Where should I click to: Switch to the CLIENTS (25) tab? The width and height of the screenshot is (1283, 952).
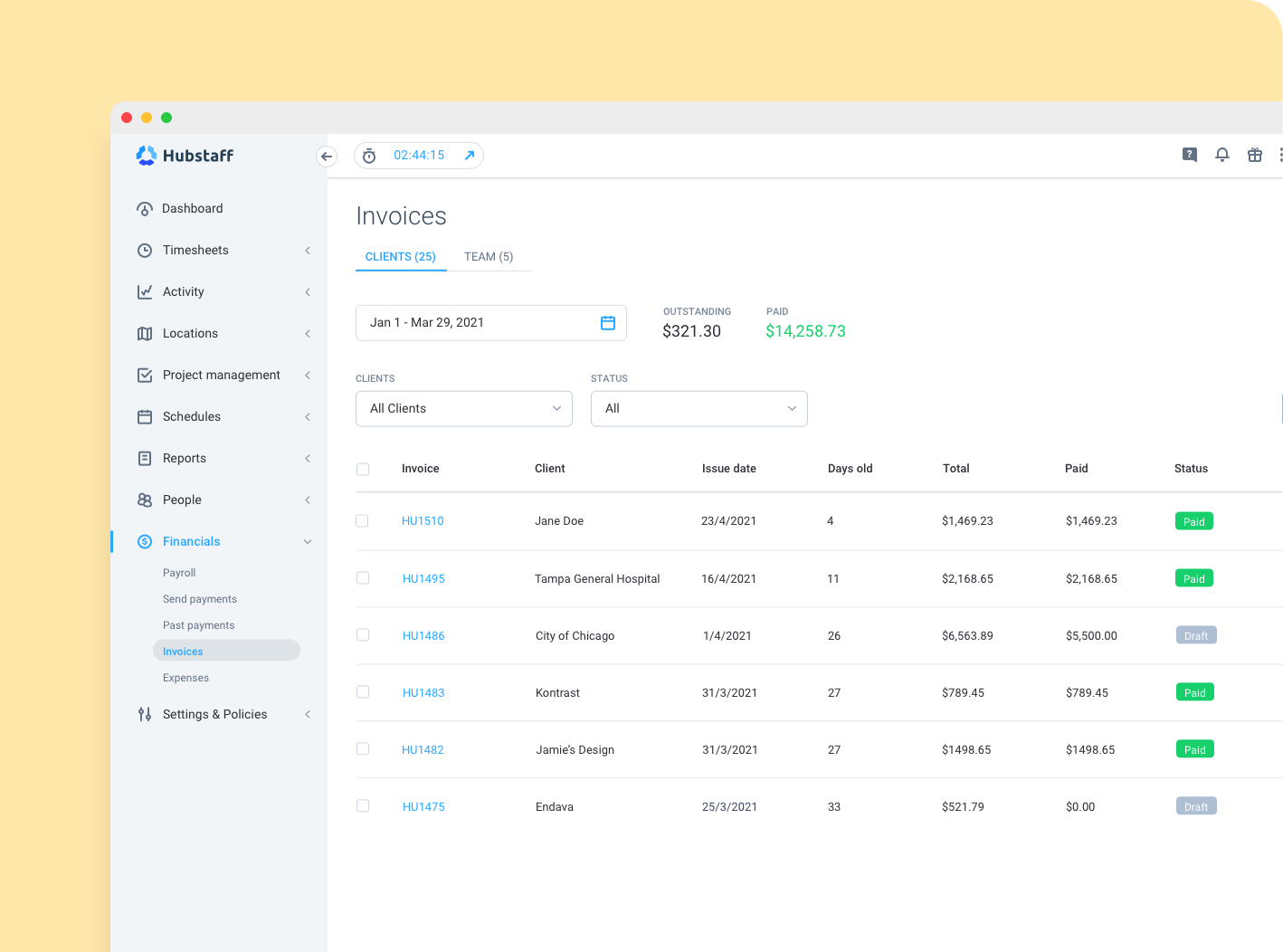point(401,257)
